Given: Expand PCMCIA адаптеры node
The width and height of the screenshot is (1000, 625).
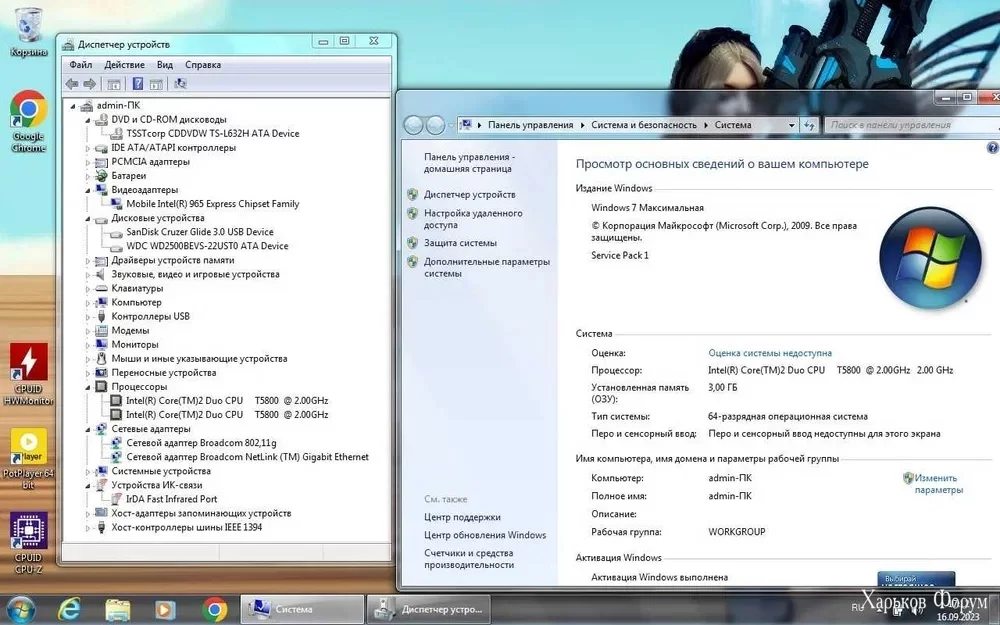Looking at the screenshot, I should [x=88, y=162].
